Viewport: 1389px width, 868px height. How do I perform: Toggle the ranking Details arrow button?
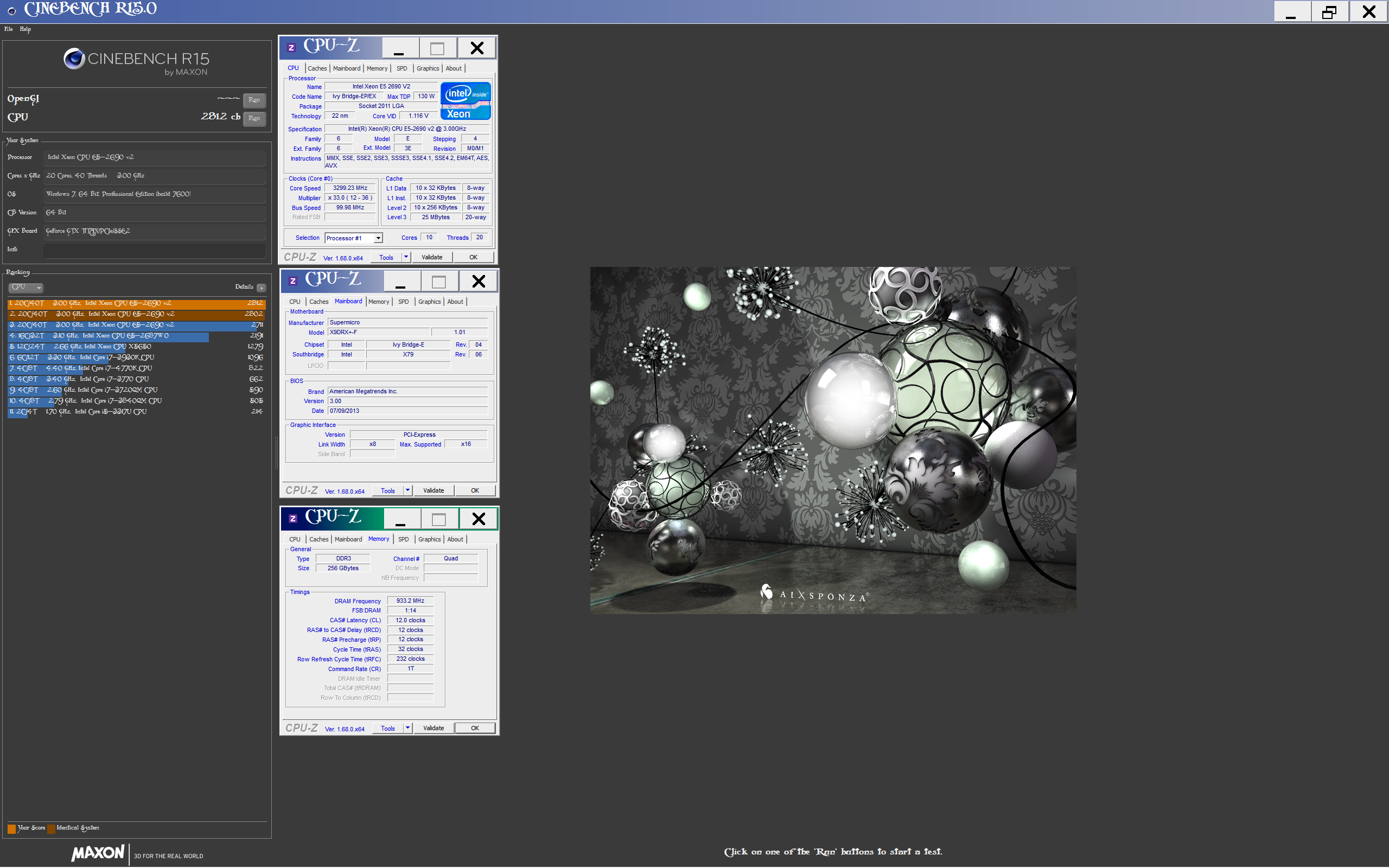tap(261, 288)
